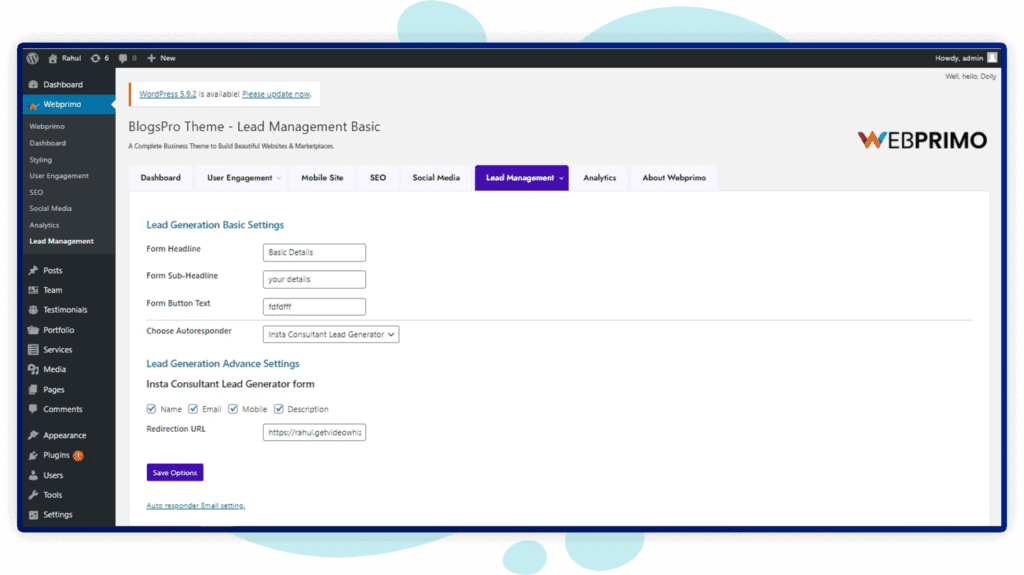Click the Comments sidebar icon
Viewport: 1024px width, 575px height.
click(33, 409)
